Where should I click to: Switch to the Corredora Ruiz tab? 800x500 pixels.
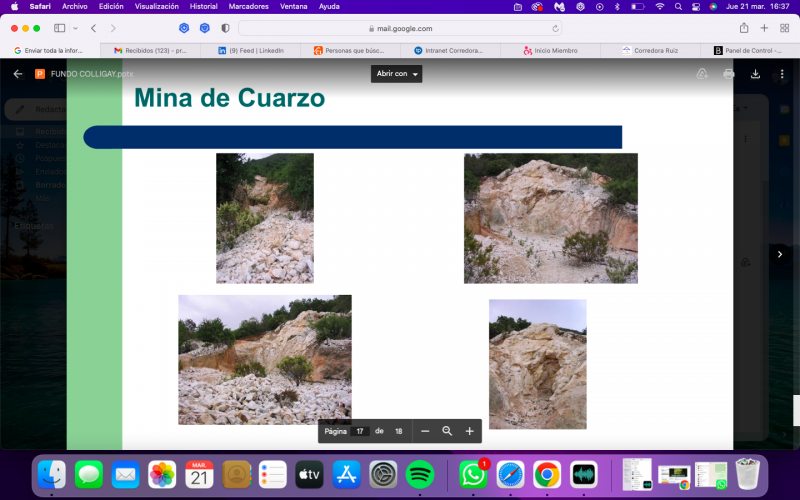point(651,51)
